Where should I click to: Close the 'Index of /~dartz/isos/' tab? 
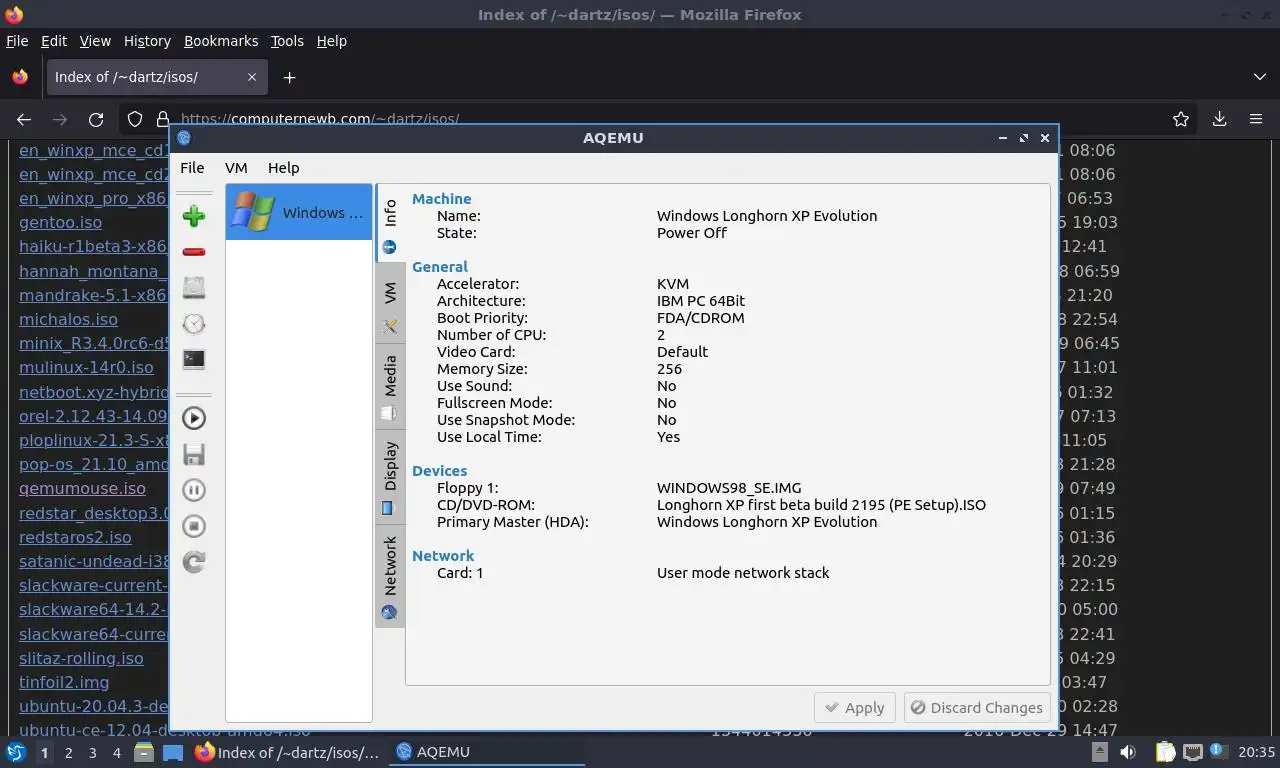pos(252,77)
